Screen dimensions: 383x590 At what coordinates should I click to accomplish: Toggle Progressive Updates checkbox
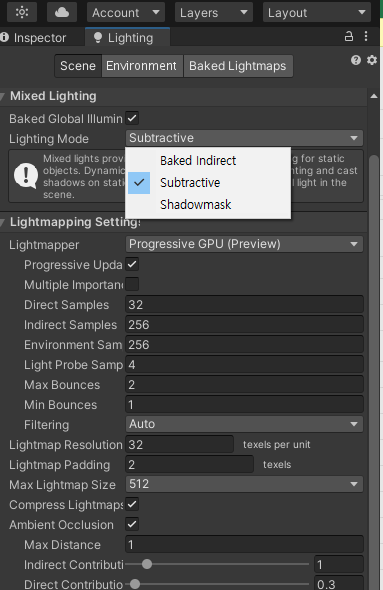click(x=132, y=264)
